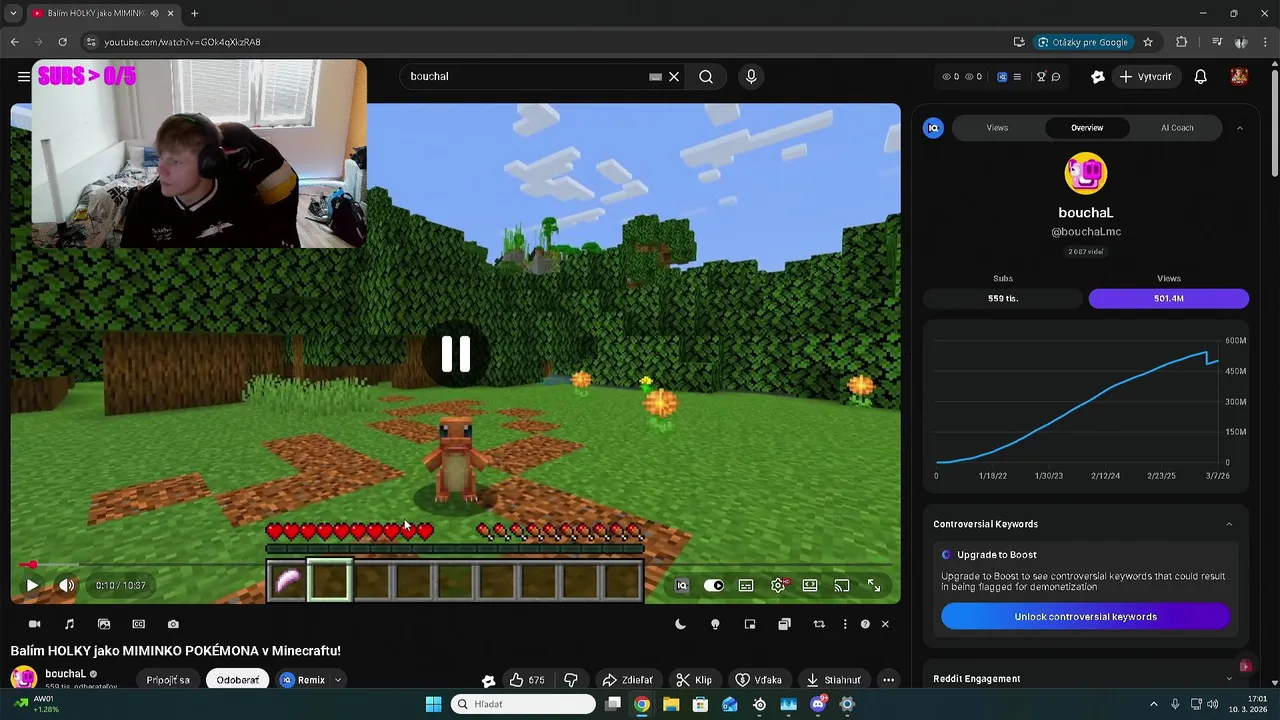The width and height of the screenshot is (1280, 720).
Task: Switch to the AI Coach tab
Action: click(x=1177, y=128)
